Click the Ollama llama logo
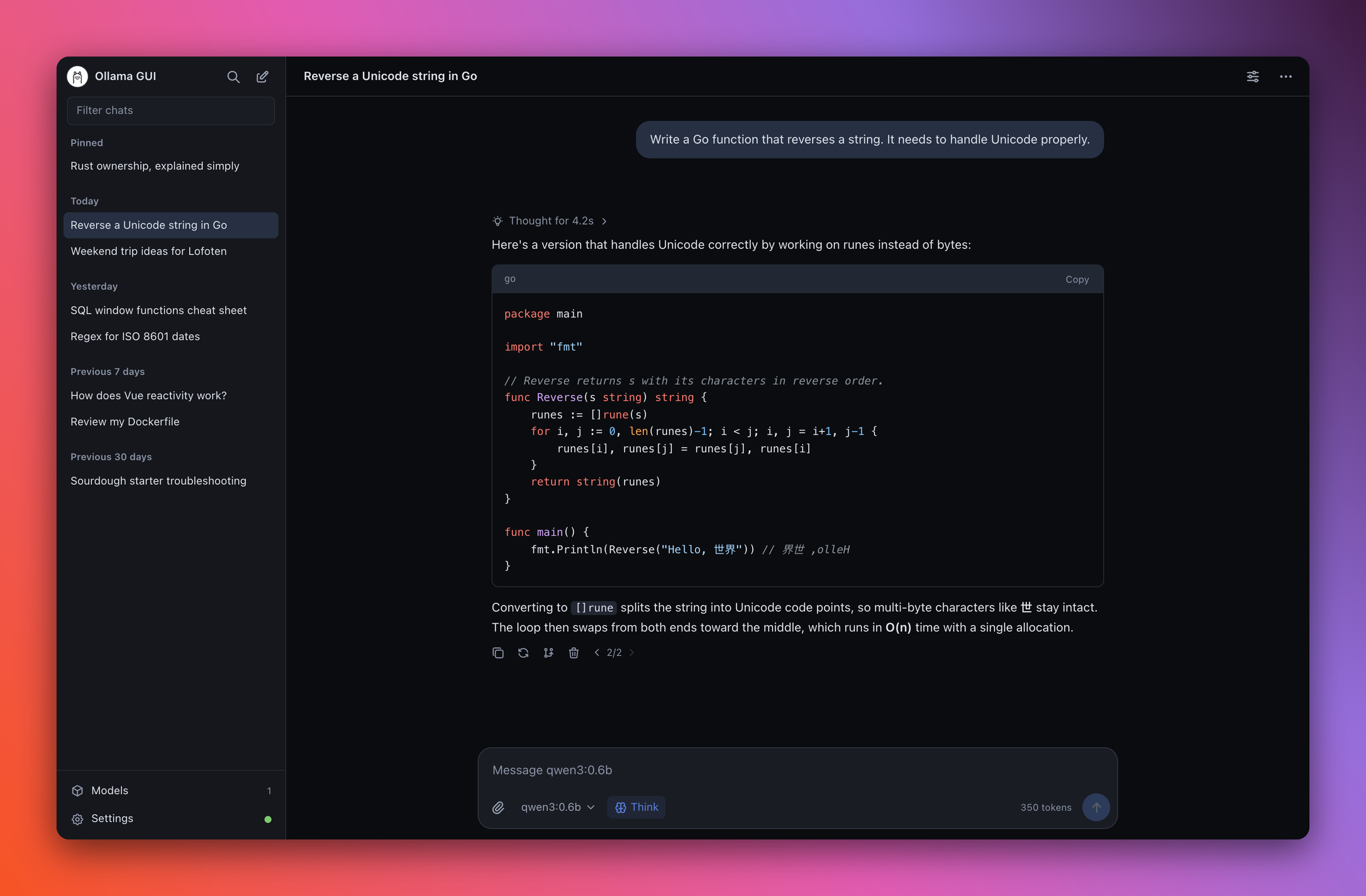Image resolution: width=1366 pixels, height=896 pixels. [x=77, y=76]
